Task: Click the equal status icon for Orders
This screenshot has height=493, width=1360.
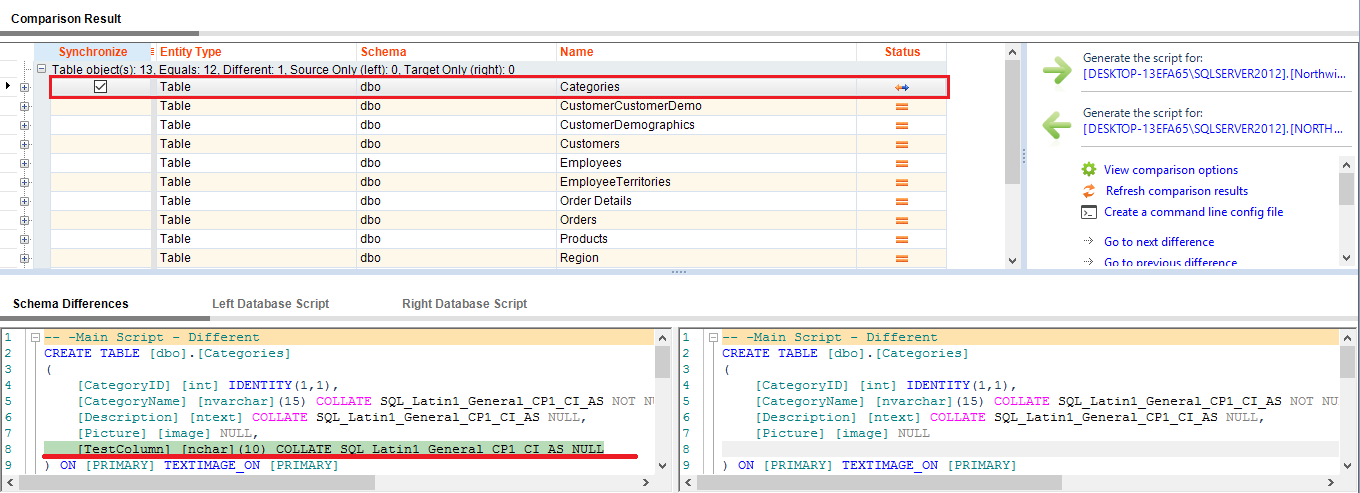Action: (901, 220)
